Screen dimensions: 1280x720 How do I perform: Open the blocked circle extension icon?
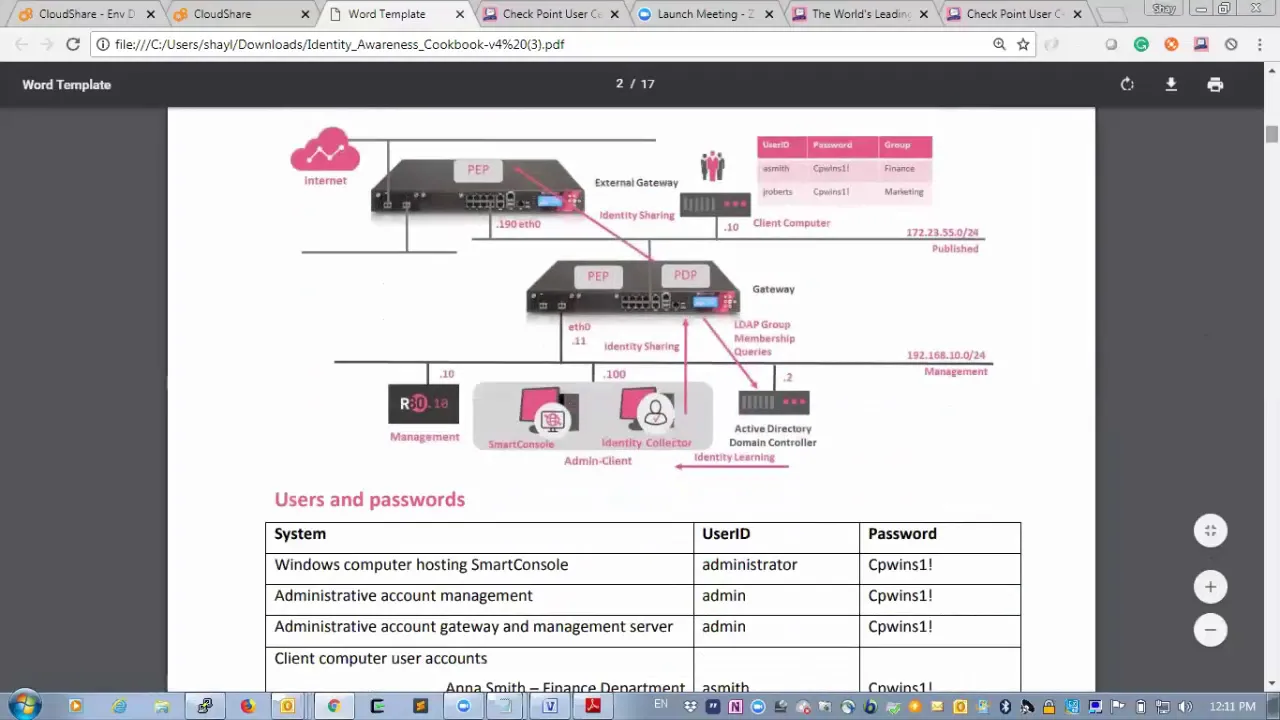1231,44
